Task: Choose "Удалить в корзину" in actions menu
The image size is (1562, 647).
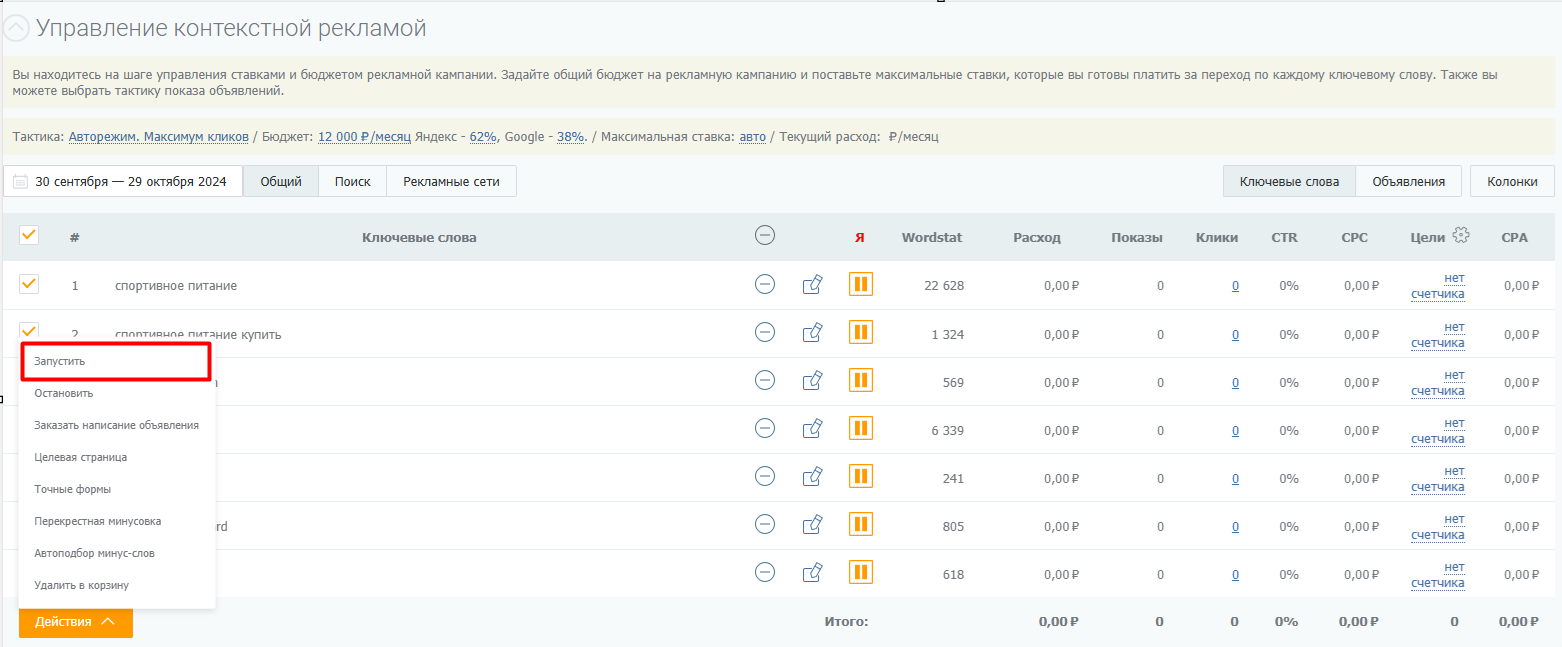Action: point(81,585)
